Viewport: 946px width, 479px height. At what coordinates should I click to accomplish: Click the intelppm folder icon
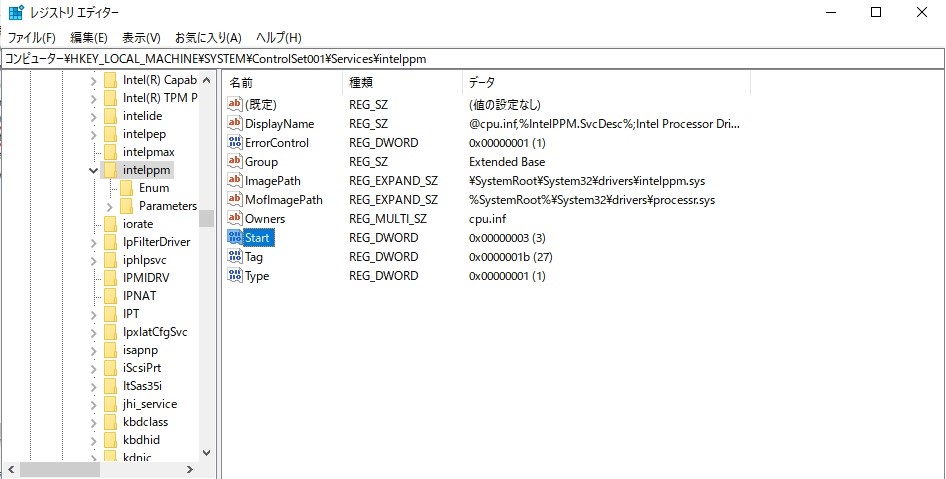pyautogui.click(x=110, y=170)
